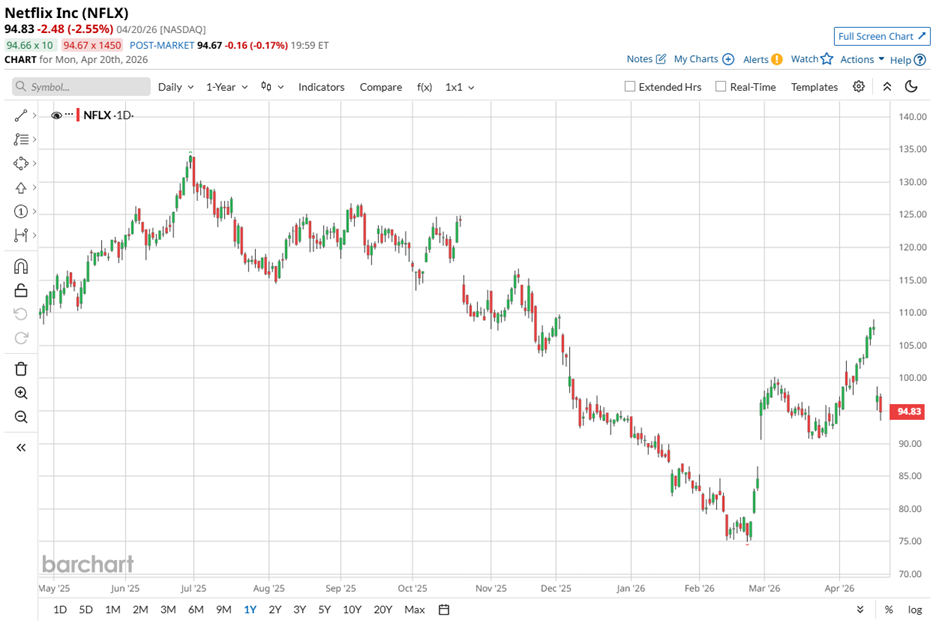
Task: Open the Fibonacci/text annotation tools
Action: point(21,139)
